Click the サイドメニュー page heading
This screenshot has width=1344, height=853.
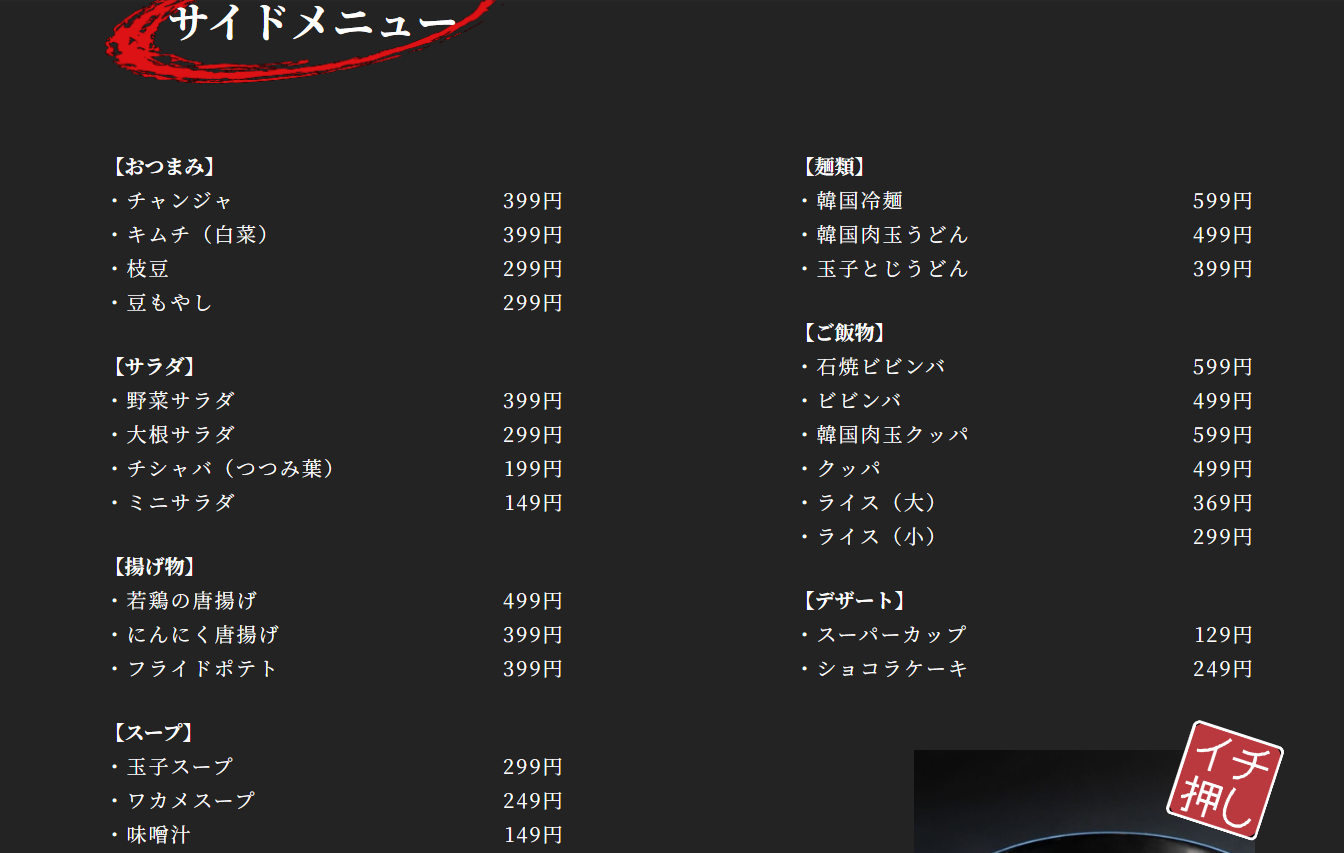312,23
